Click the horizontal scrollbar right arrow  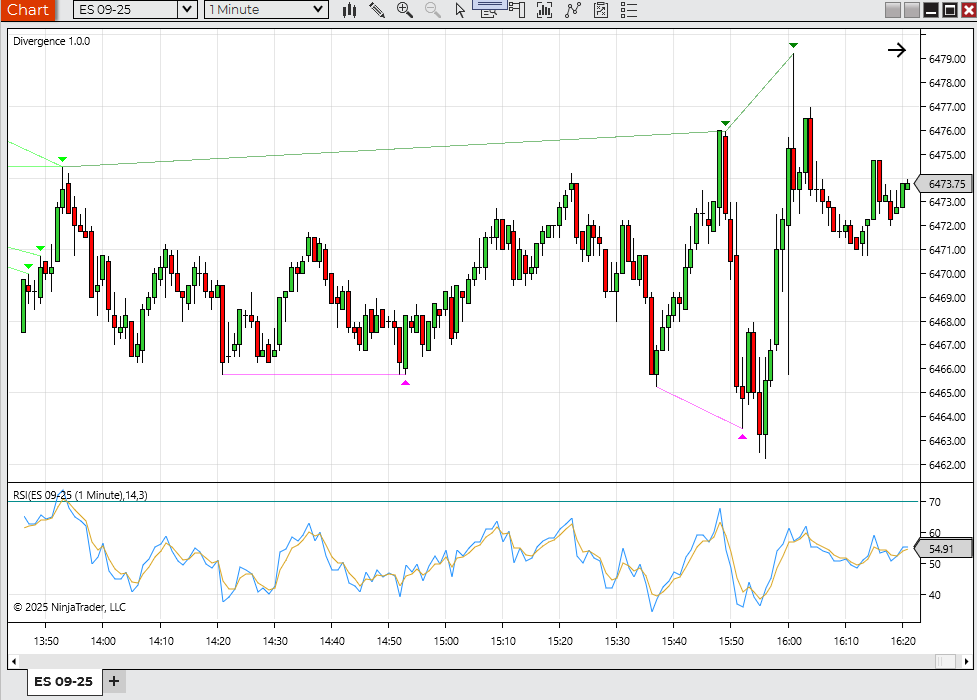966,661
